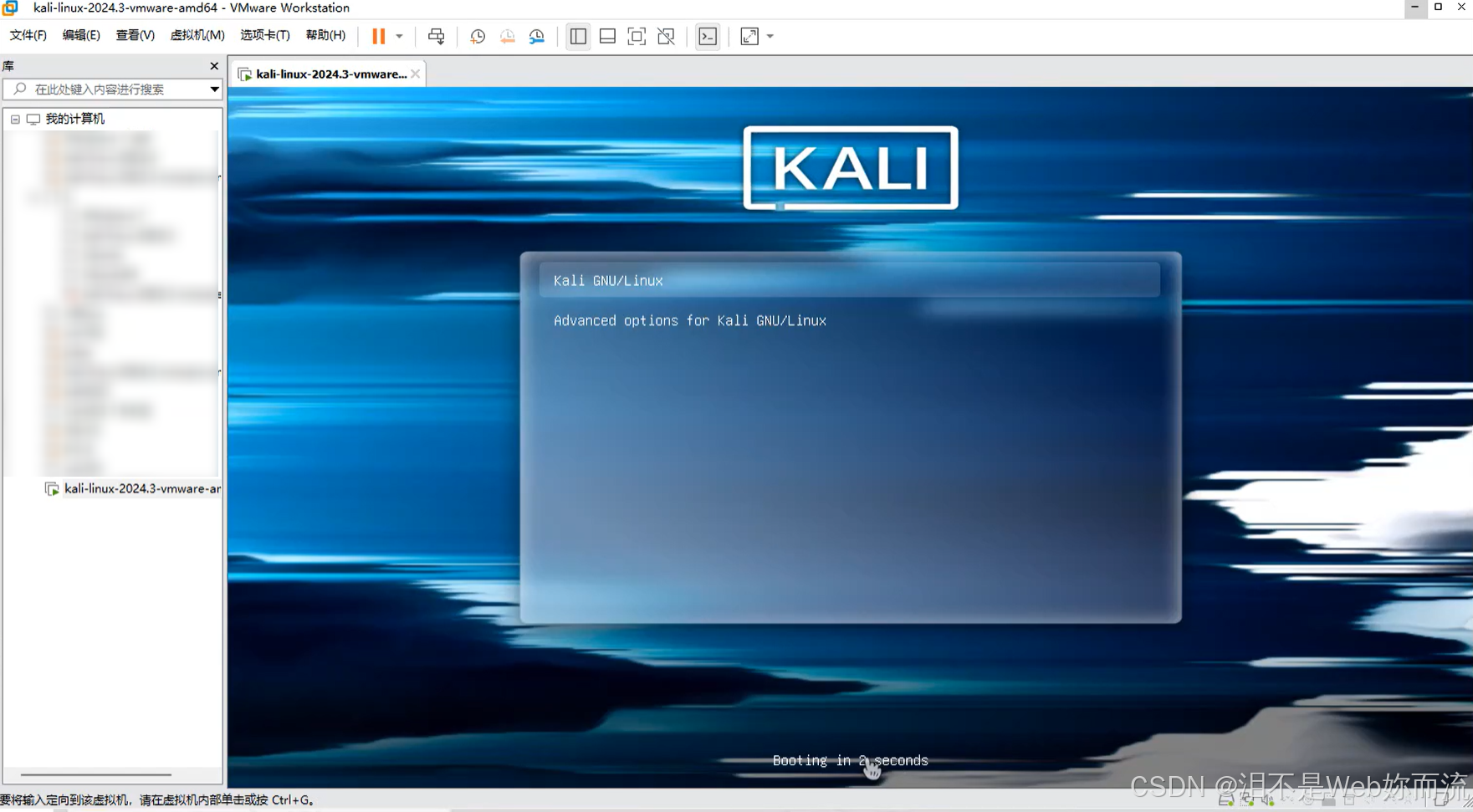Close the kali-linux-2024.3-vmware tab
This screenshot has width=1473, height=812.
[416, 74]
